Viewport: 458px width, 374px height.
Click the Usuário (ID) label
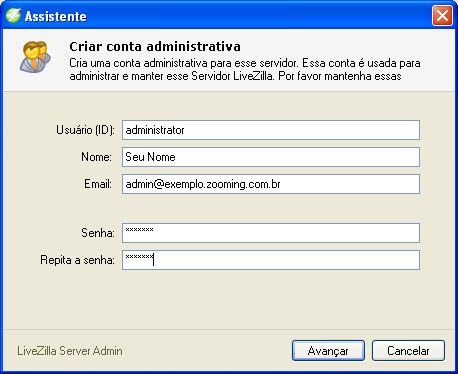[85, 130]
